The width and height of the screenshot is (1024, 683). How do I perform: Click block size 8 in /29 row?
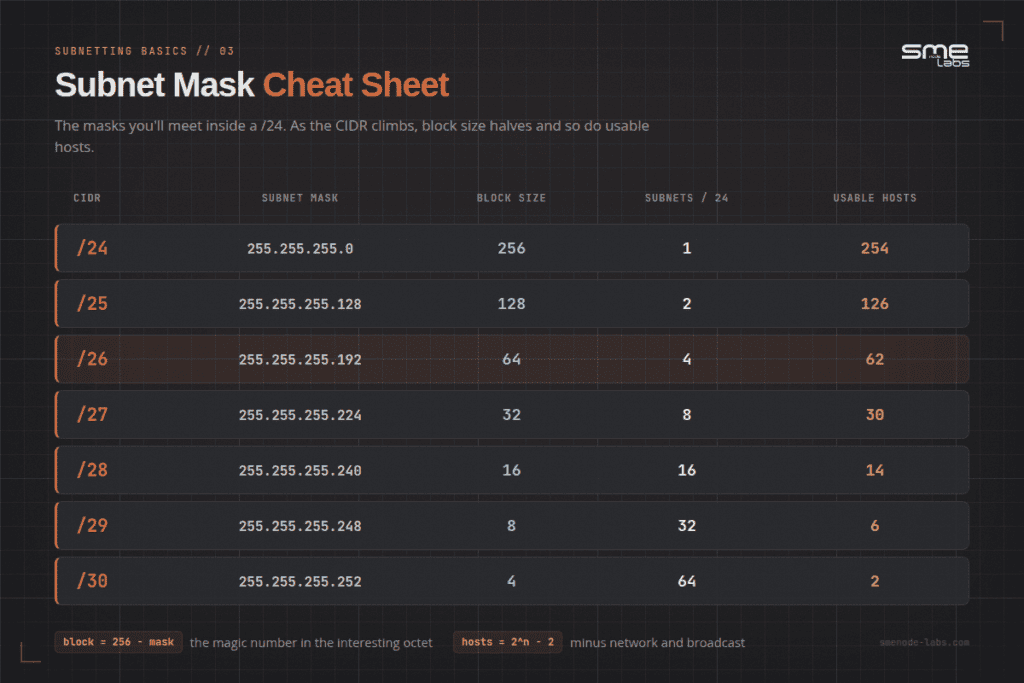(x=511, y=526)
